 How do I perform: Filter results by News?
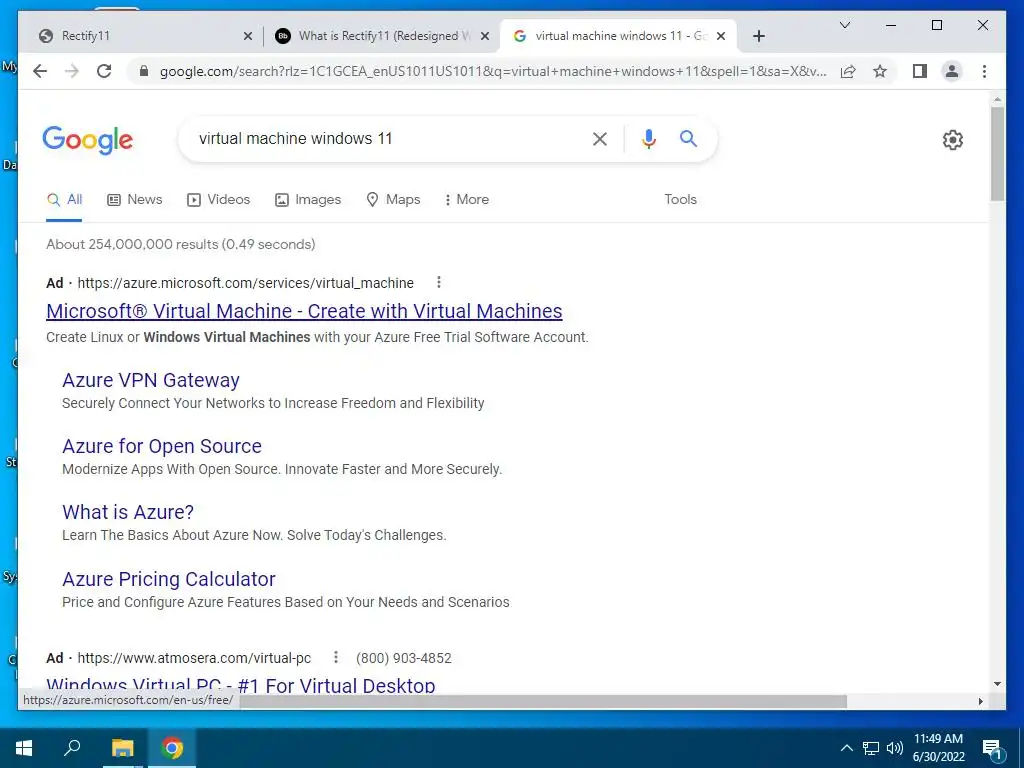tap(135, 200)
